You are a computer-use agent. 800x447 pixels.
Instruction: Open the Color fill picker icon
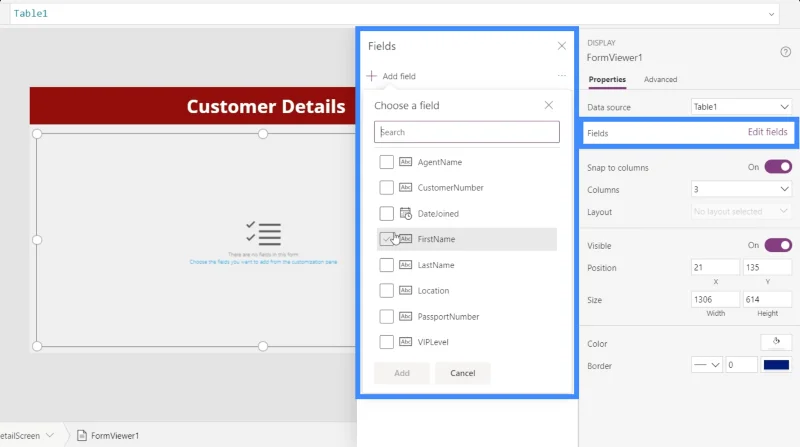(x=776, y=342)
